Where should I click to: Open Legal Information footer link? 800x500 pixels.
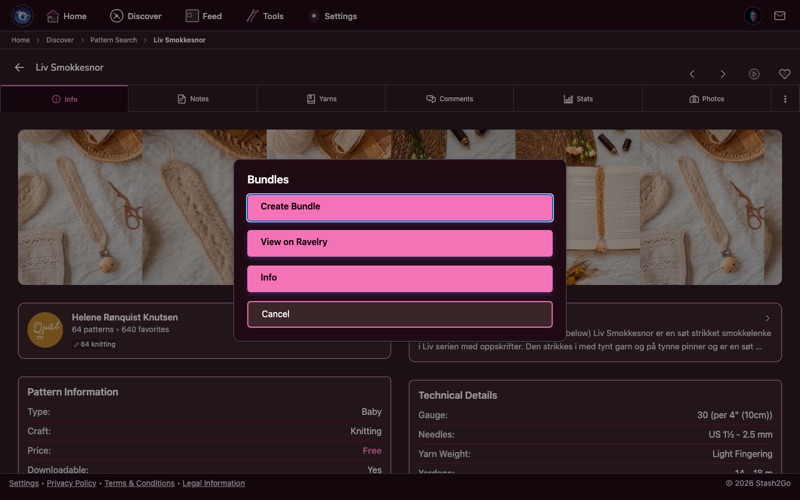213,483
